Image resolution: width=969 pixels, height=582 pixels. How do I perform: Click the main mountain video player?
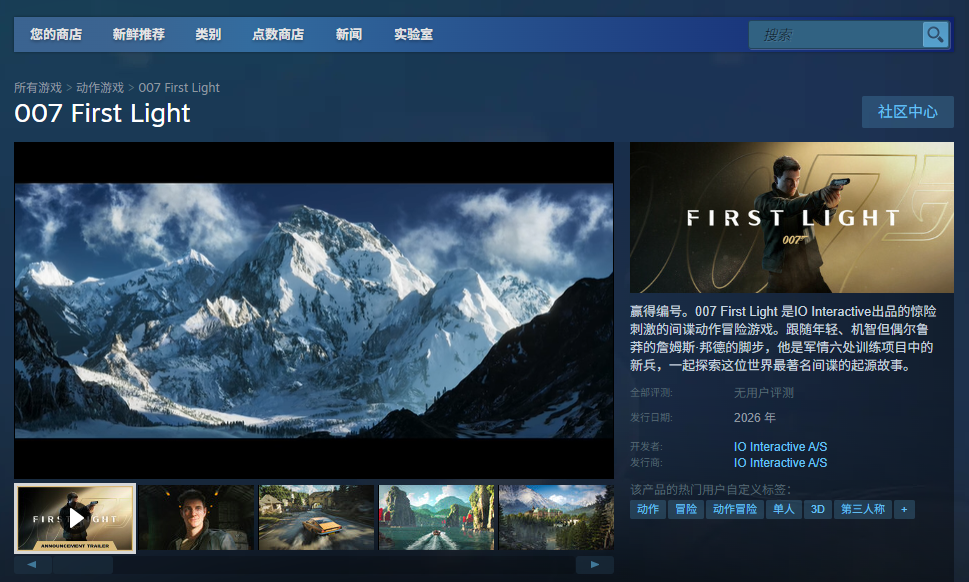tap(314, 310)
